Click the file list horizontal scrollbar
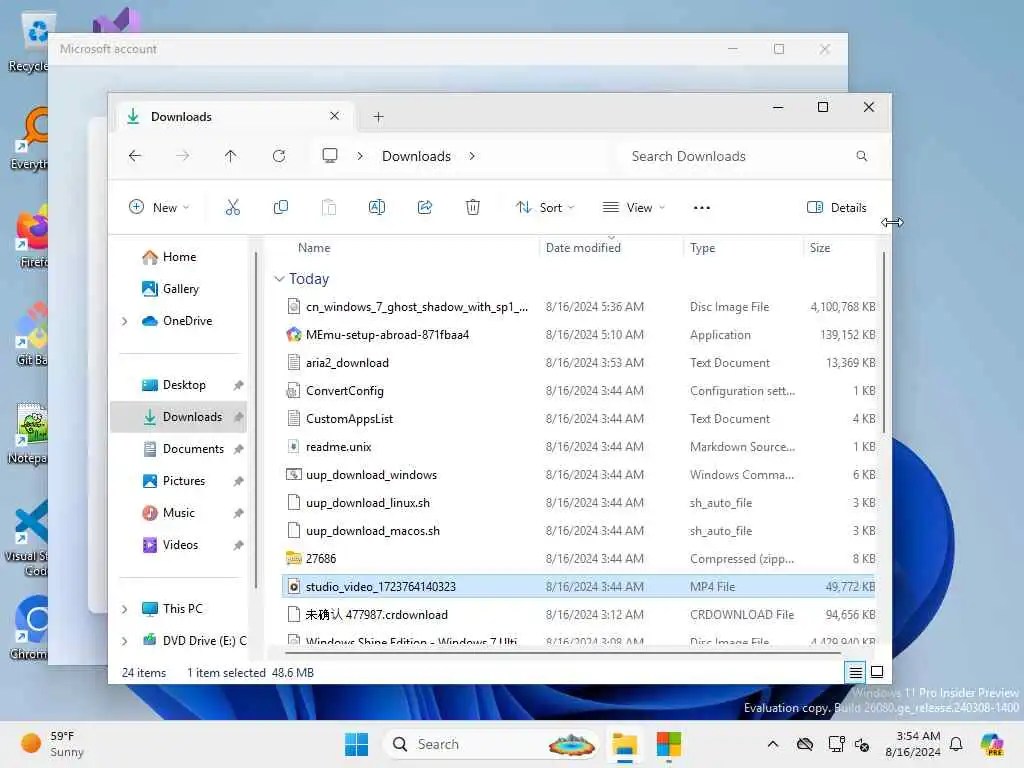This screenshot has height=768, width=1024. pyautogui.click(x=563, y=652)
